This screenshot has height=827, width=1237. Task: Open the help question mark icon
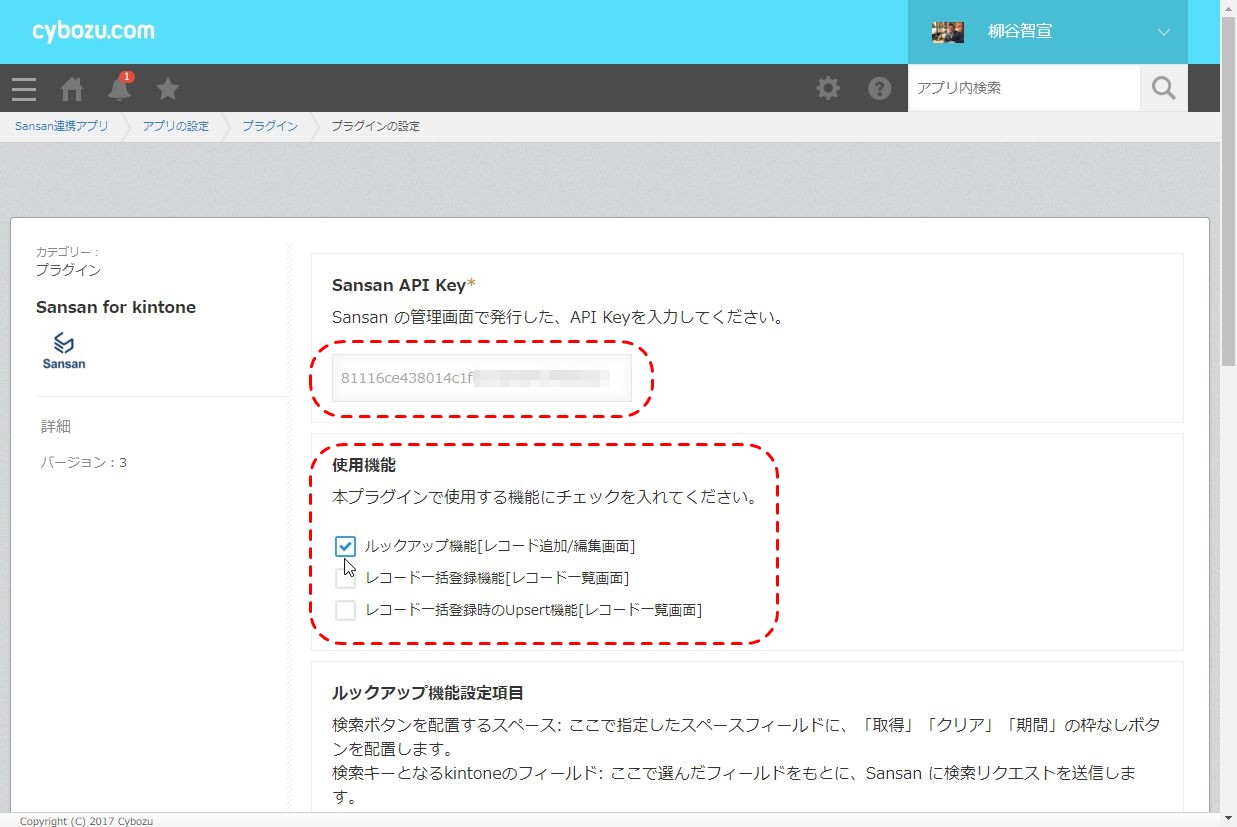pos(879,88)
